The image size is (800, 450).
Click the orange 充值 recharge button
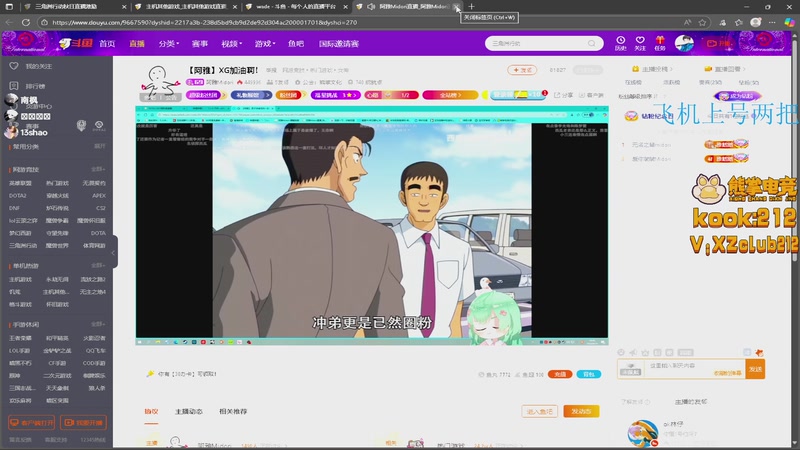click(x=560, y=374)
